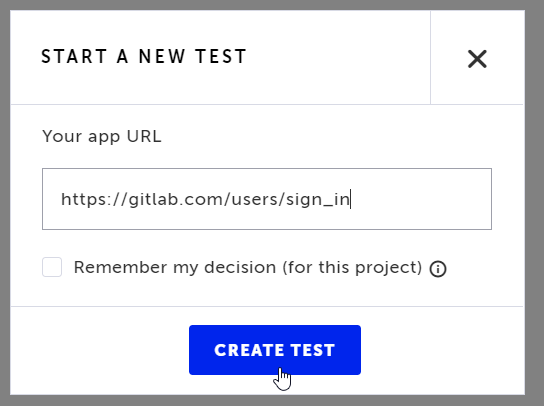
Task: Click the "Your app URL" field label
Action: click(102, 136)
